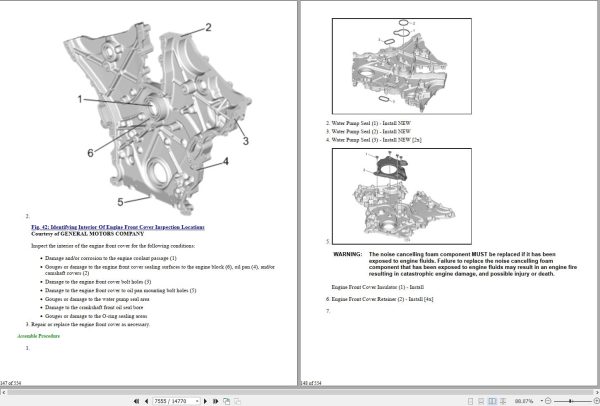Toggle facing two-page view
Image resolution: width=600 pixels, height=406 pixels.
click(492, 401)
